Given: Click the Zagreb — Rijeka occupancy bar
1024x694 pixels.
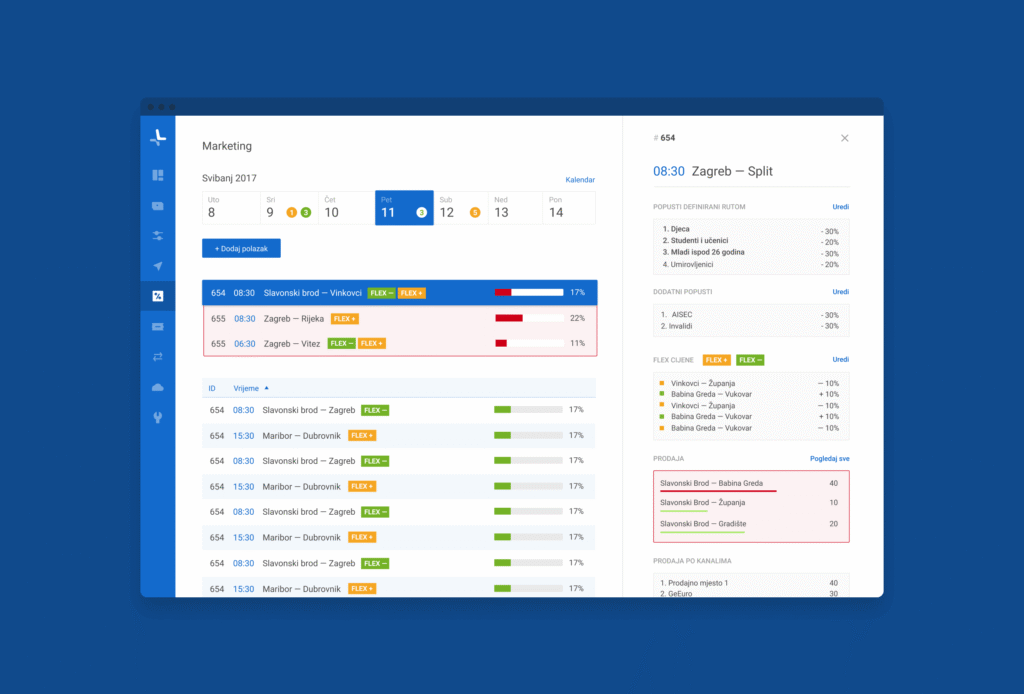Looking at the screenshot, I should pyautogui.click(x=528, y=318).
